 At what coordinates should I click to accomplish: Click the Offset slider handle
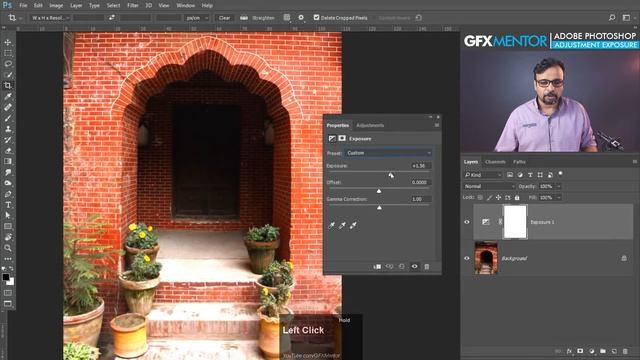379,191
